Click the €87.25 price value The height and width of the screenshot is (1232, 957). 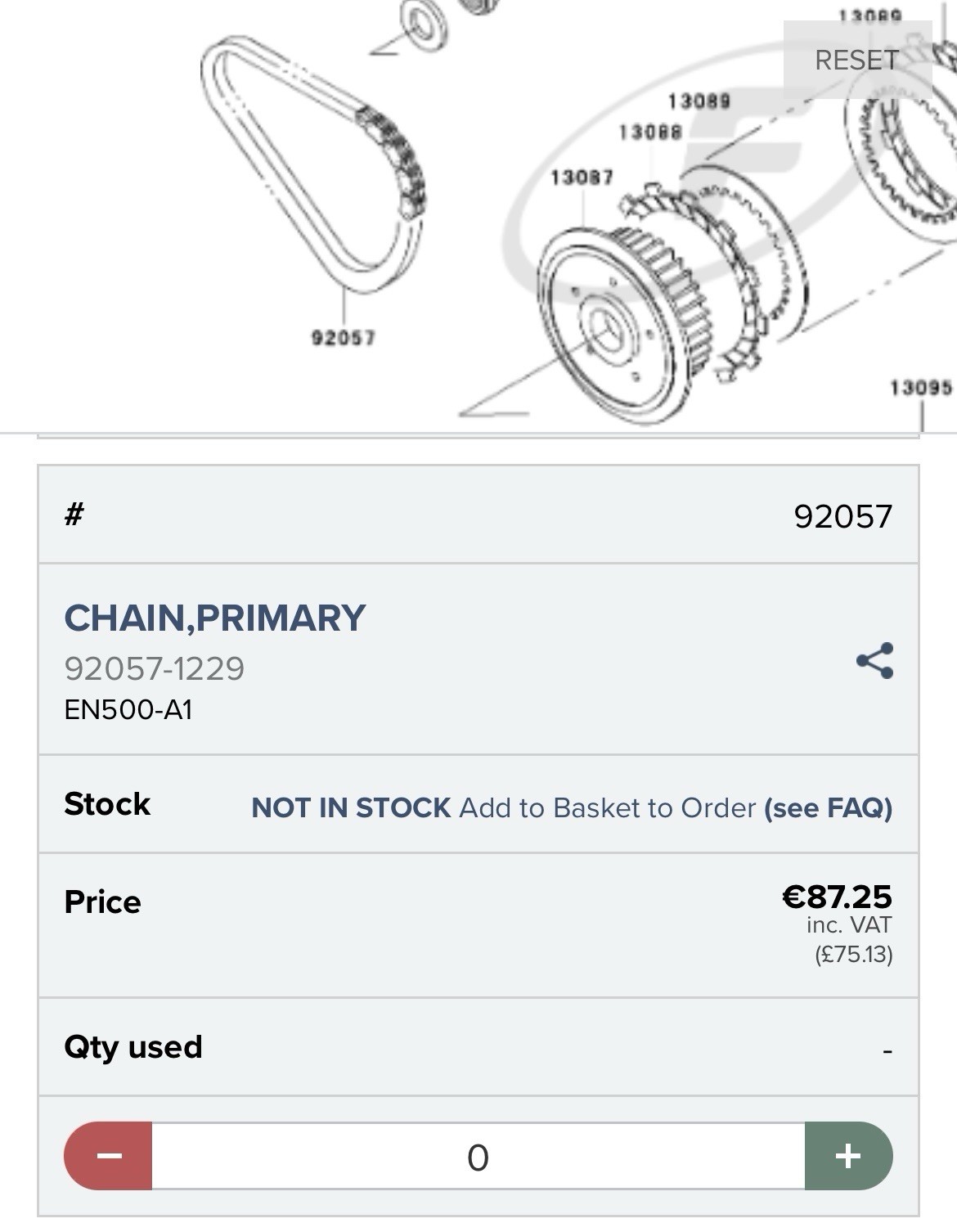coord(837,897)
